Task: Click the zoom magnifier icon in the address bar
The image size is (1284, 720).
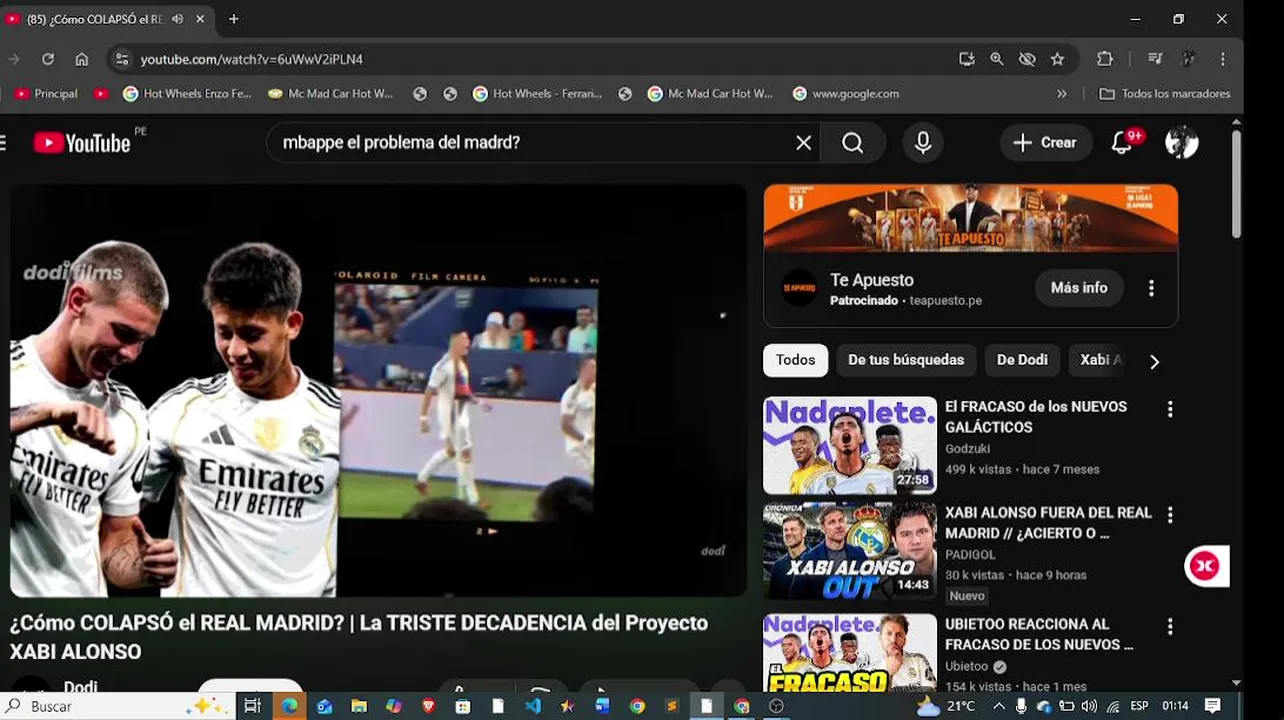Action: pyautogui.click(x=996, y=59)
